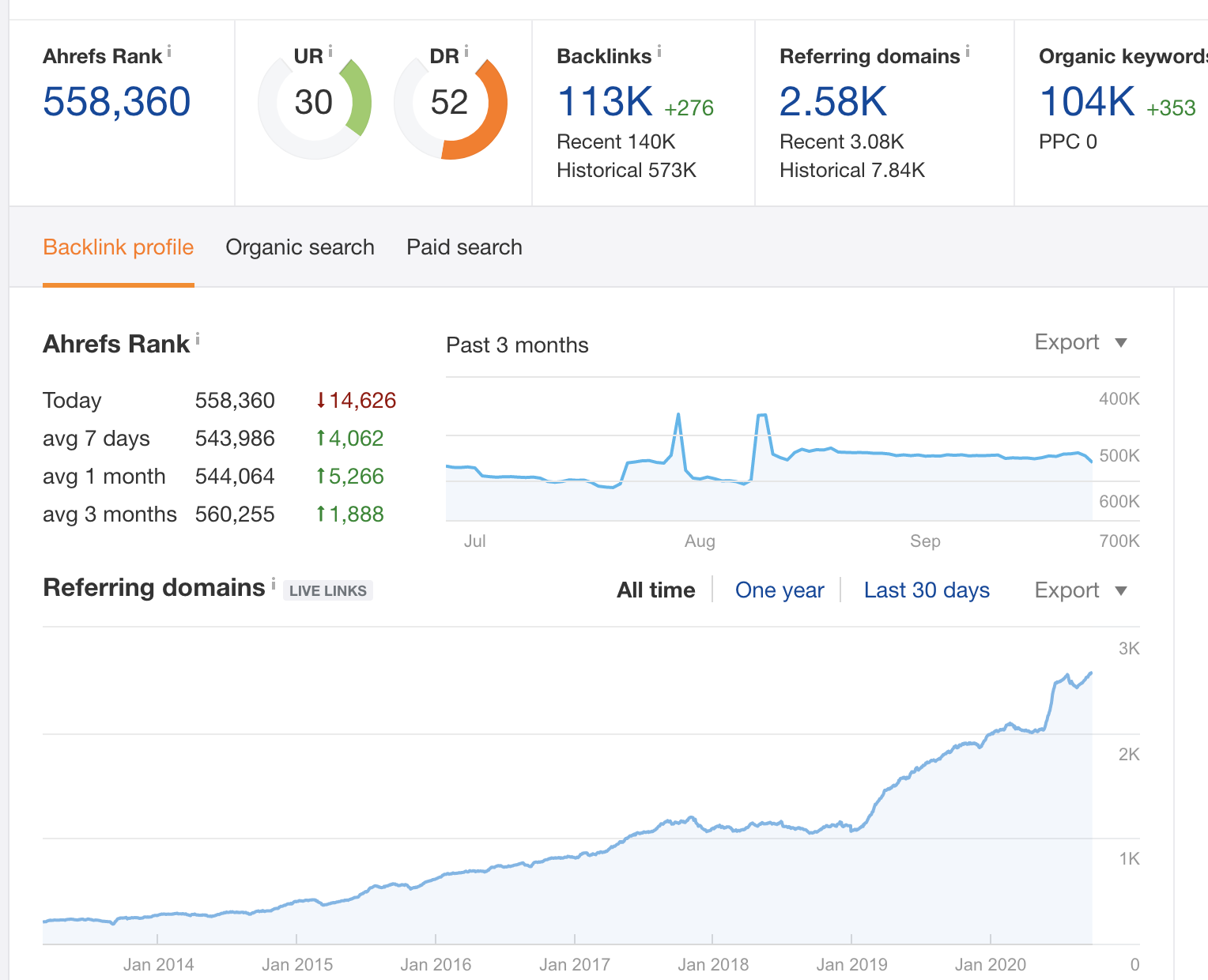The image size is (1208, 980).
Task: Click the Jan 2017 axis label
Action: (575, 965)
